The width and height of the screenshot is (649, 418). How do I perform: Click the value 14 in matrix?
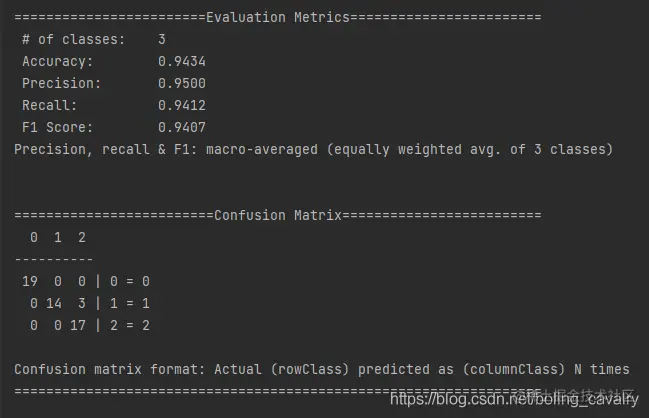pyautogui.click(x=54, y=303)
